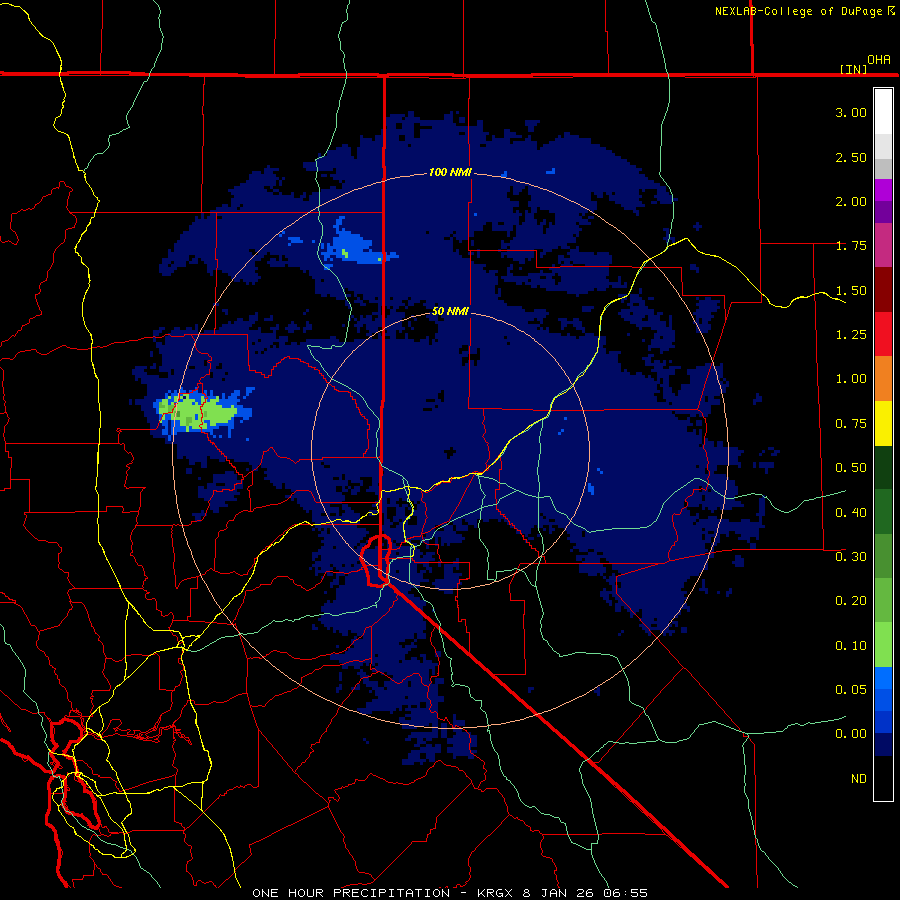Screen dimensions: 900x900
Task: Click the "0.10" legend value
Action: click(851, 646)
